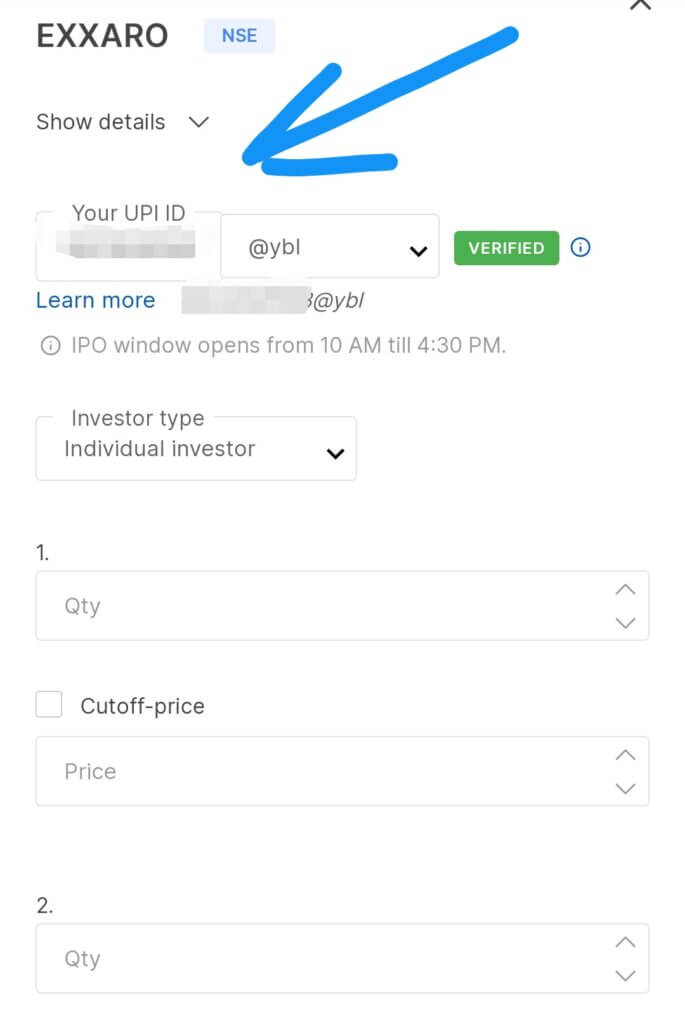Increase quantity with up arrow in bid 2
This screenshot has height=1024, width=685.
(x=625, y=942)
